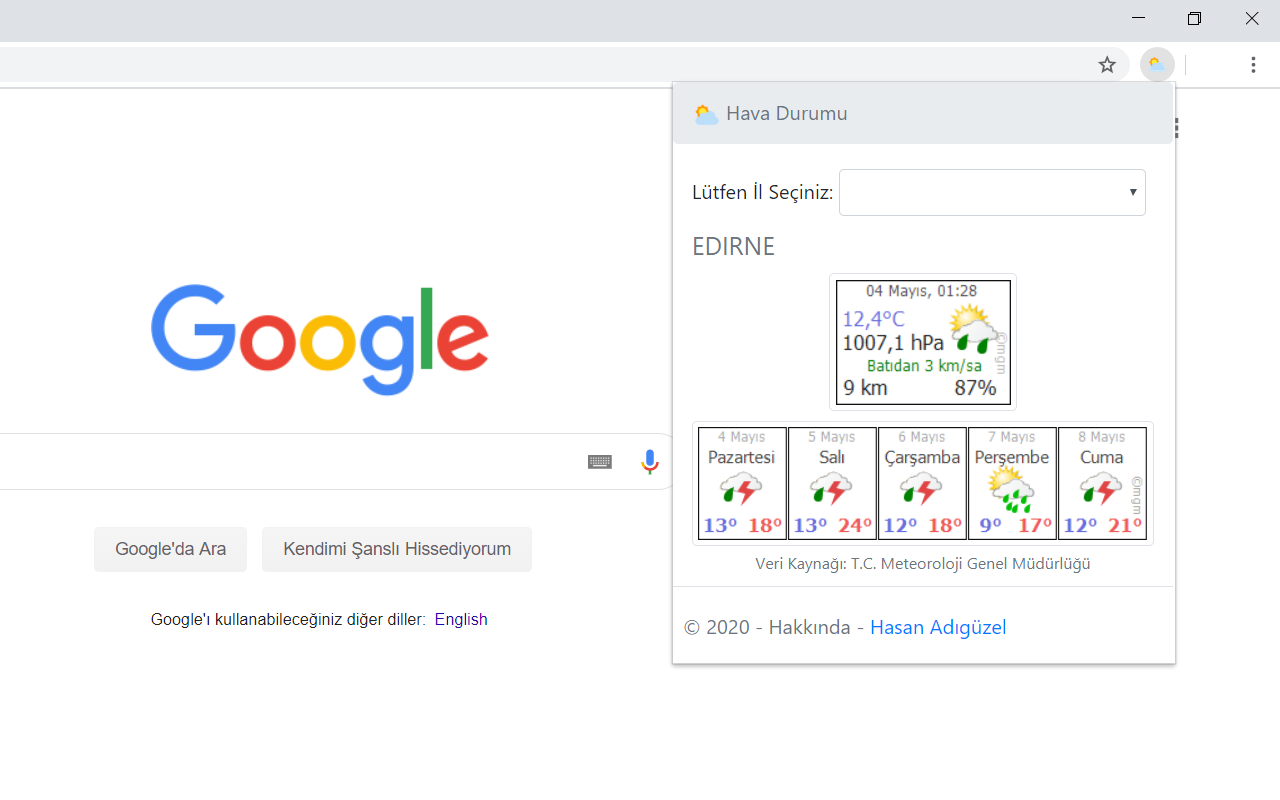Click the 12,4°C temperature reading
The image size is (1280, 800).
[x=873, y=319]
